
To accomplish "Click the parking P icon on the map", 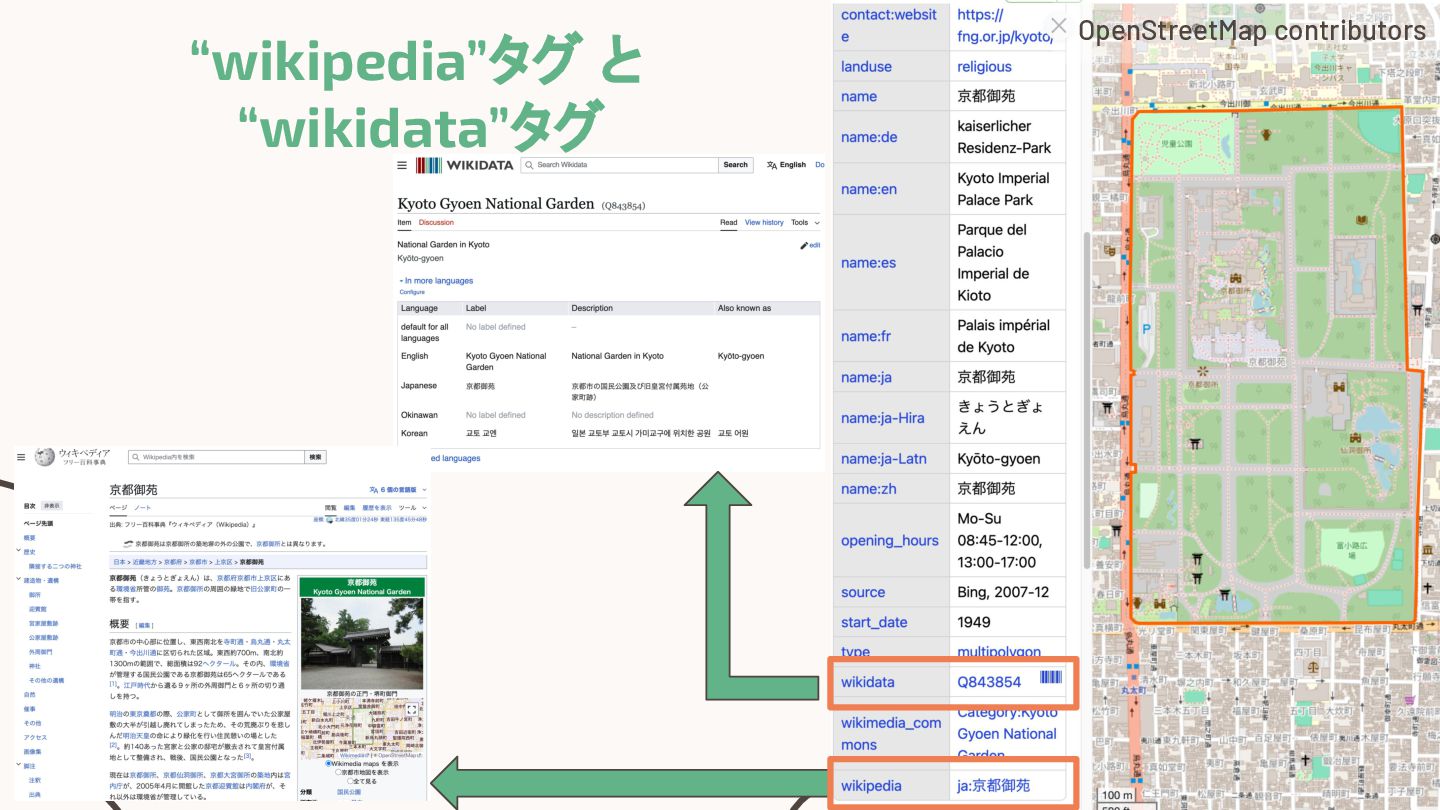I will (x=1146, y=327).
